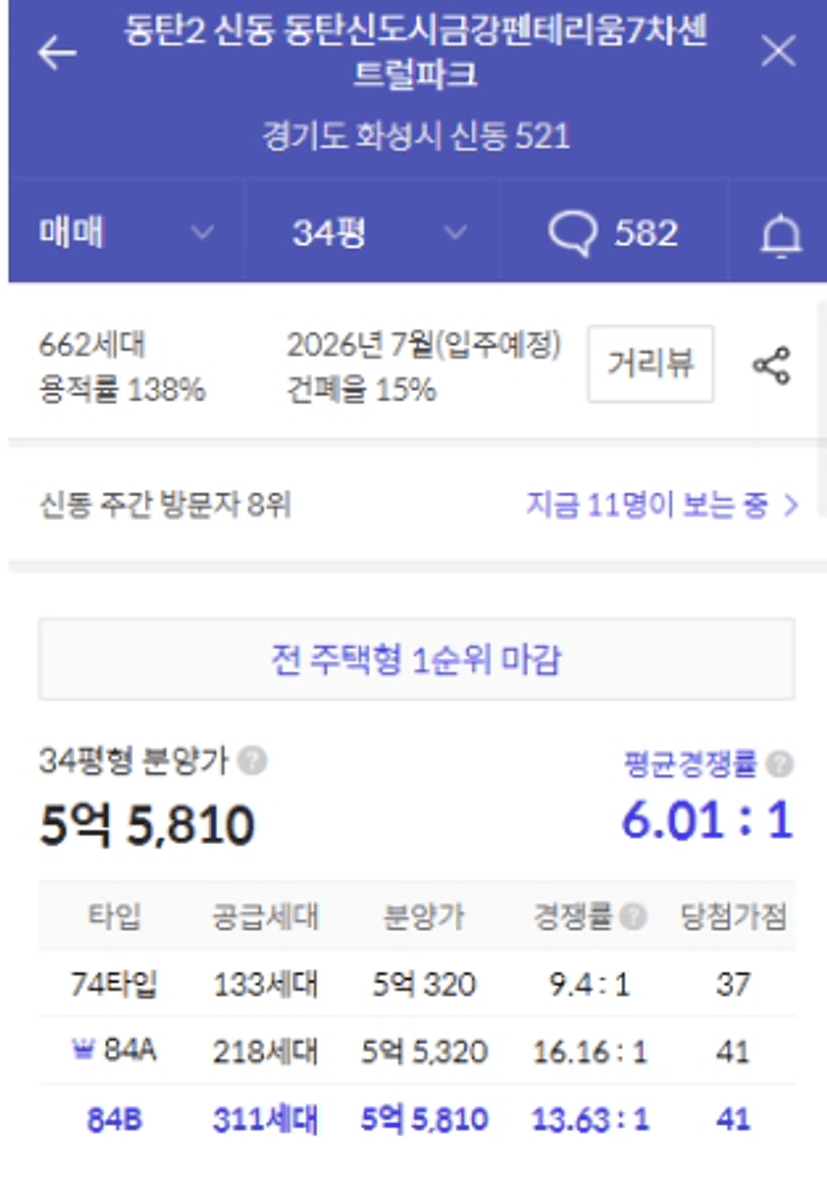Viewport: 827px width, 1198px height.
Task: Click the 311세대 supply cell
Action: point(265,1120)
